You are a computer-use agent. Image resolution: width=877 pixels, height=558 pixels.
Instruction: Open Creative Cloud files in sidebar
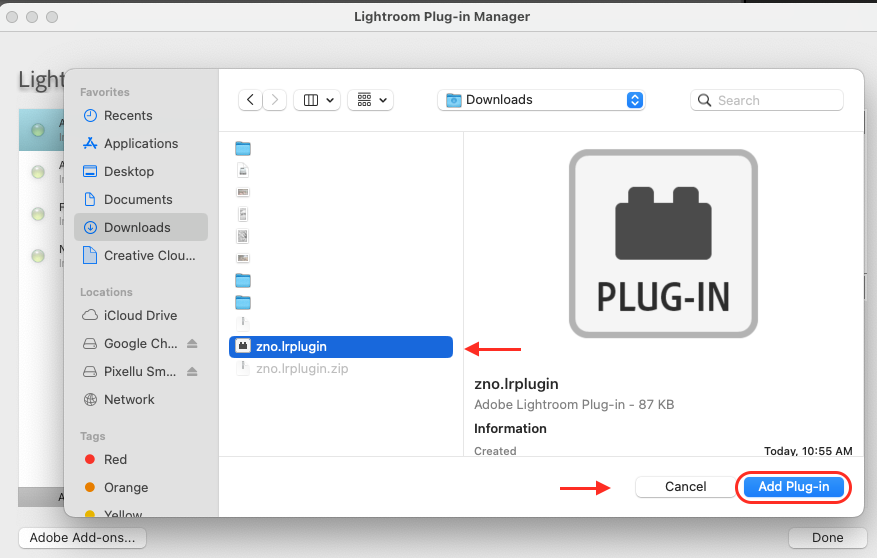(x=141, y=256)
